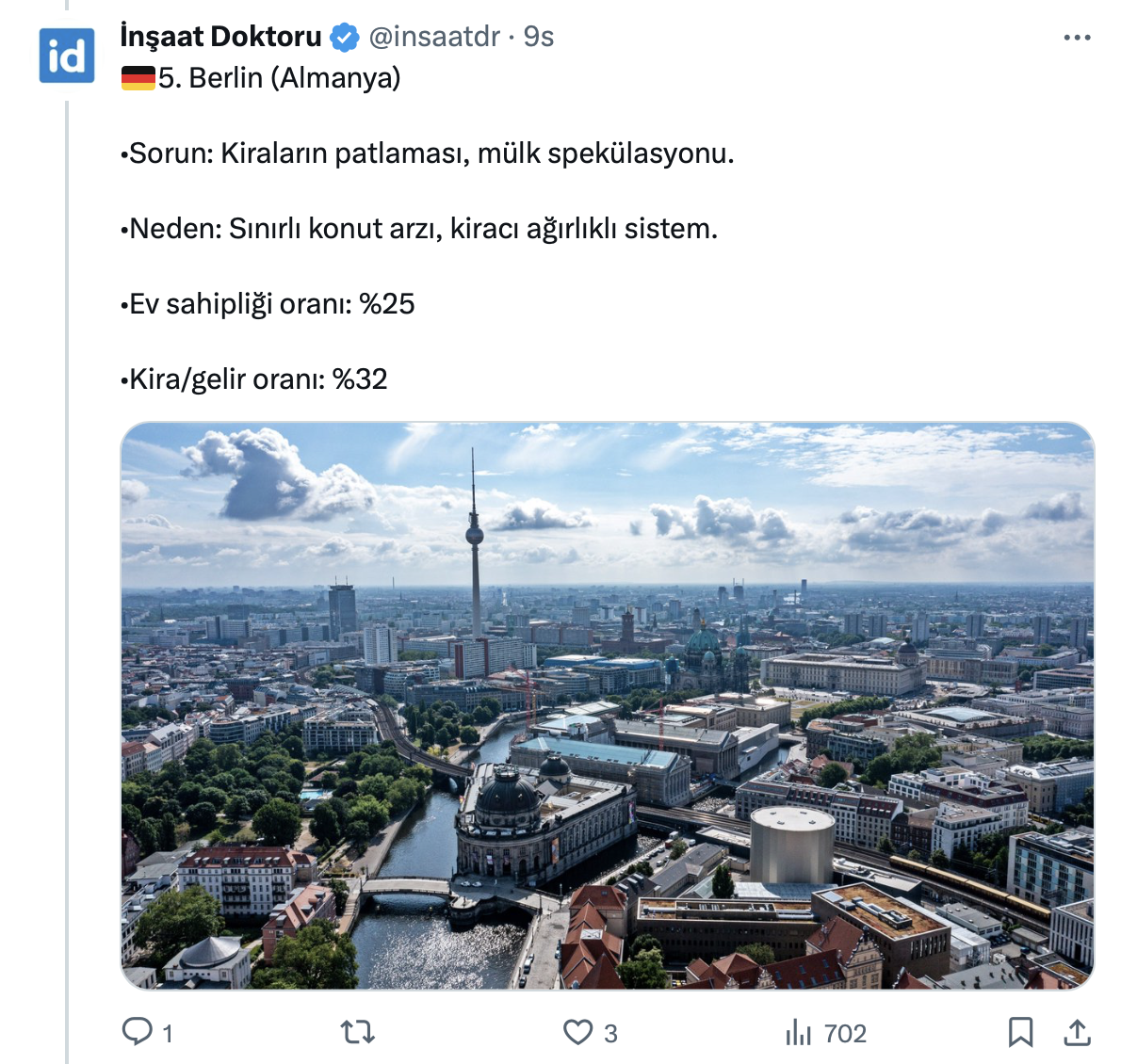Like the tweet with the heart icon
The width and height of the screenshot is (1121, 1064).
(577, 1033)
